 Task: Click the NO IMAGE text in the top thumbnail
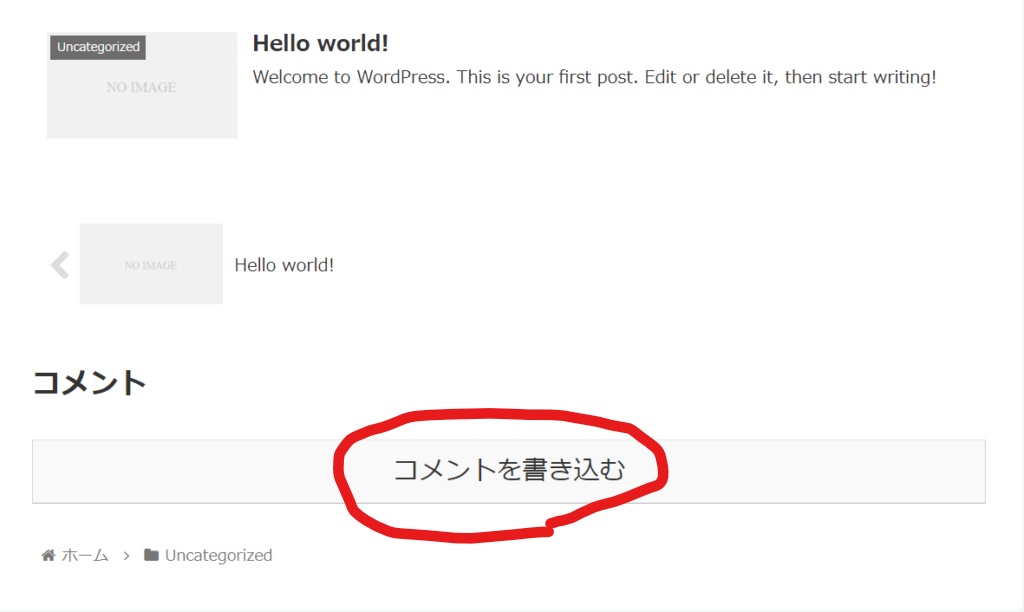point(141,87)
